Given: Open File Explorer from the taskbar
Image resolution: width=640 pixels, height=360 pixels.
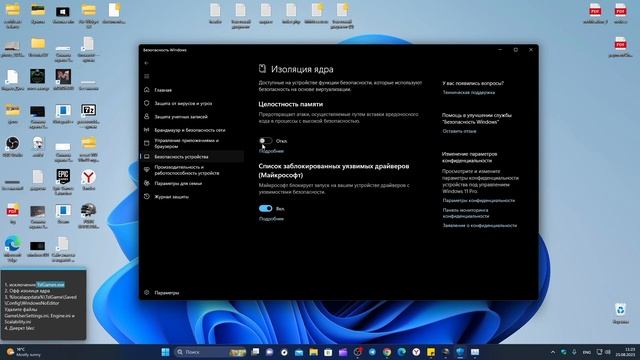Looking at the screenshot, I should point(313,352).
